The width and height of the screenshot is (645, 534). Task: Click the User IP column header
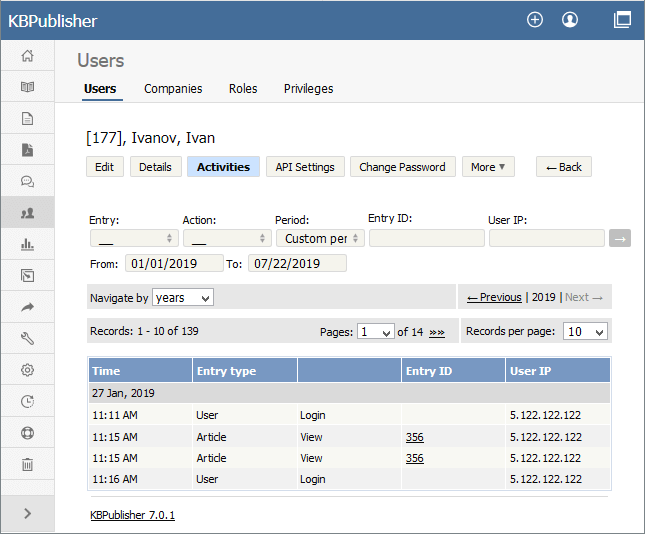click(x=558, y=371)
